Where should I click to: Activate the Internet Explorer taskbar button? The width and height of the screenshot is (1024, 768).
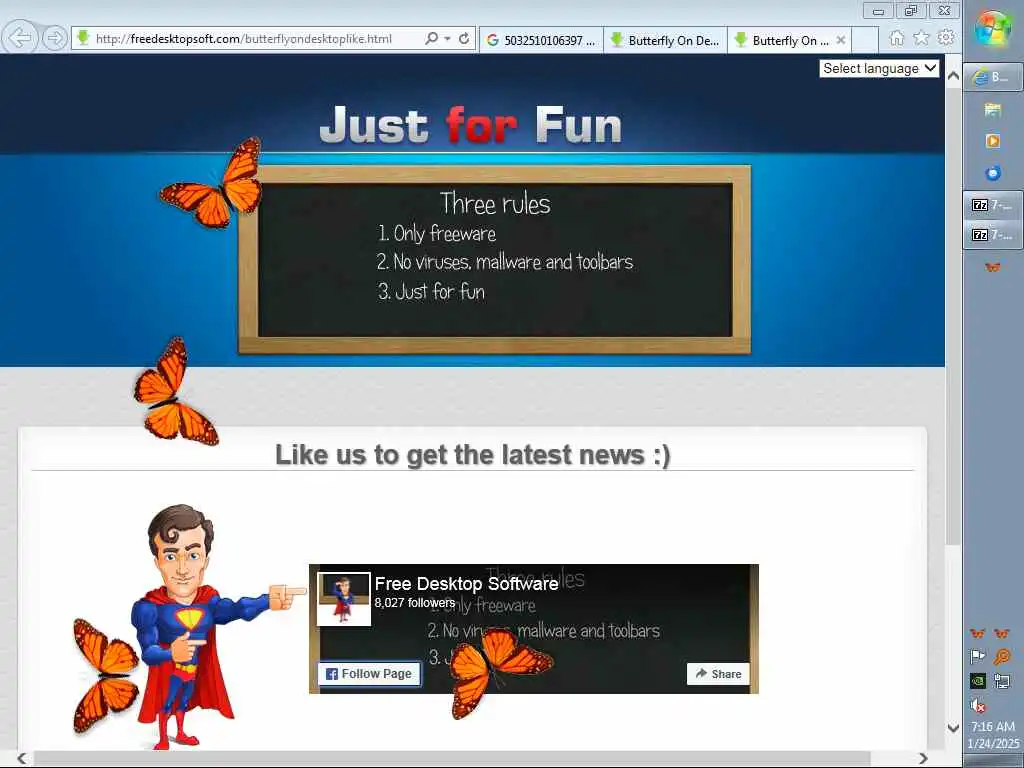pos(993,77)
